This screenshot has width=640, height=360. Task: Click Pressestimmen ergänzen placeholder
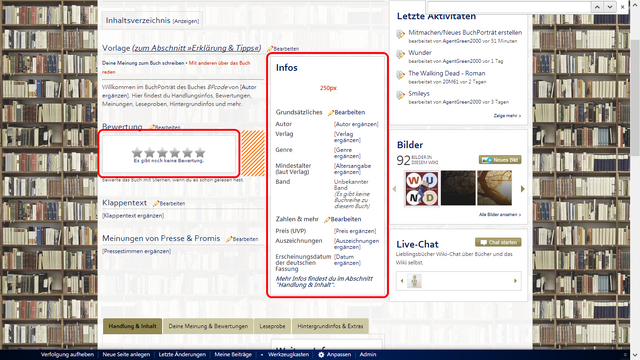[x=136, y=251]
